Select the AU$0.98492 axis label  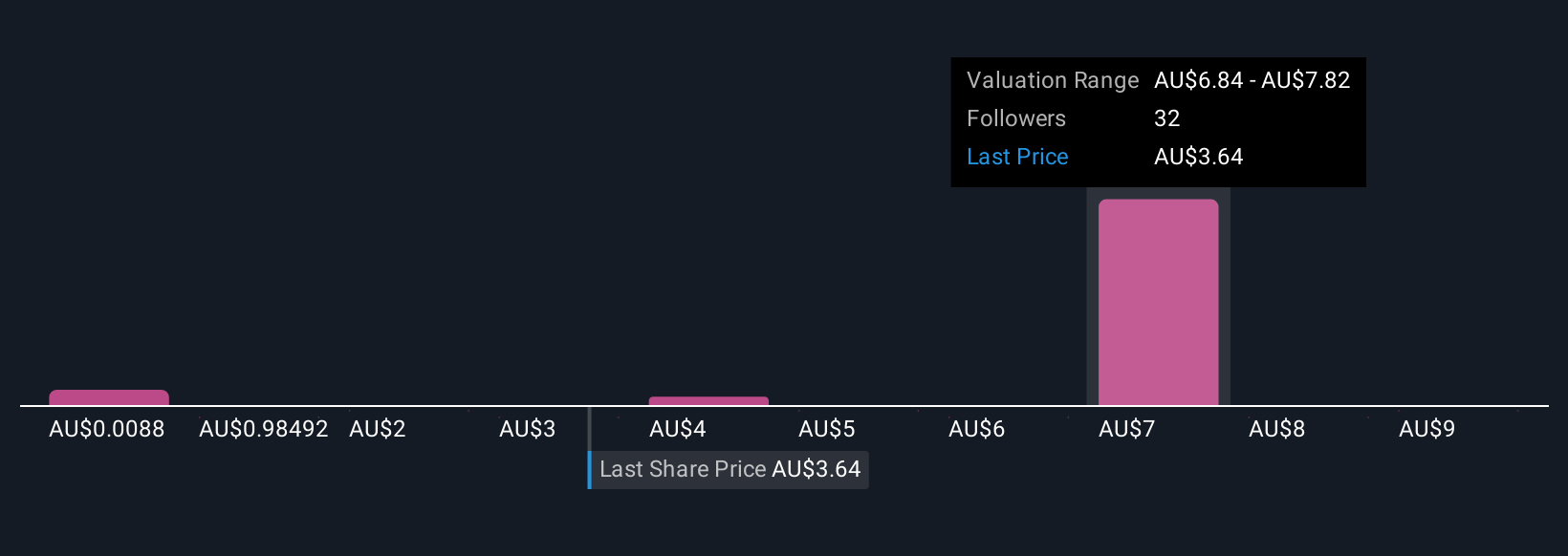click(x=264, y=429)
